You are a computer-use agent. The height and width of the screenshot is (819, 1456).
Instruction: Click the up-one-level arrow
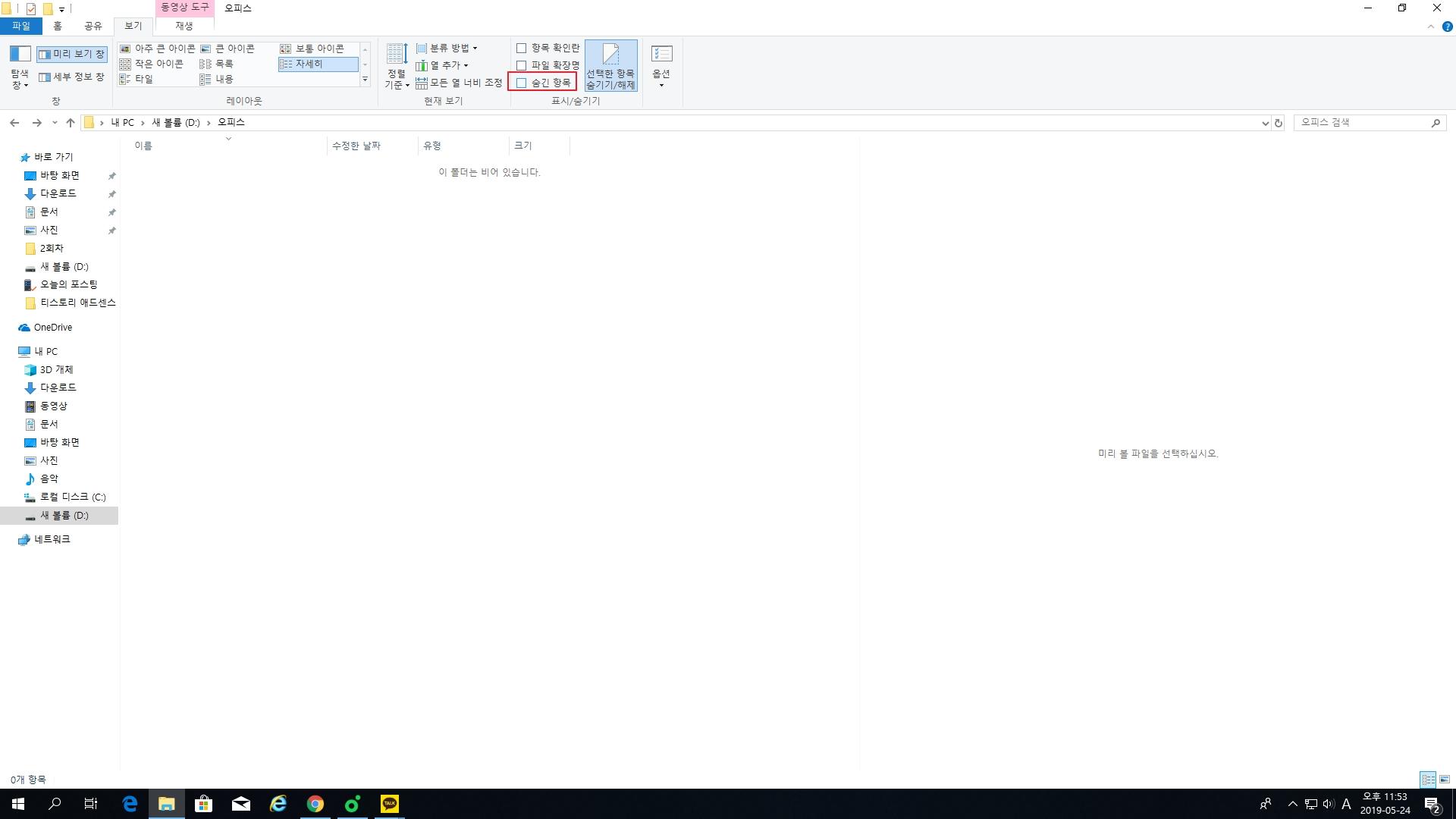click(71, 123)
